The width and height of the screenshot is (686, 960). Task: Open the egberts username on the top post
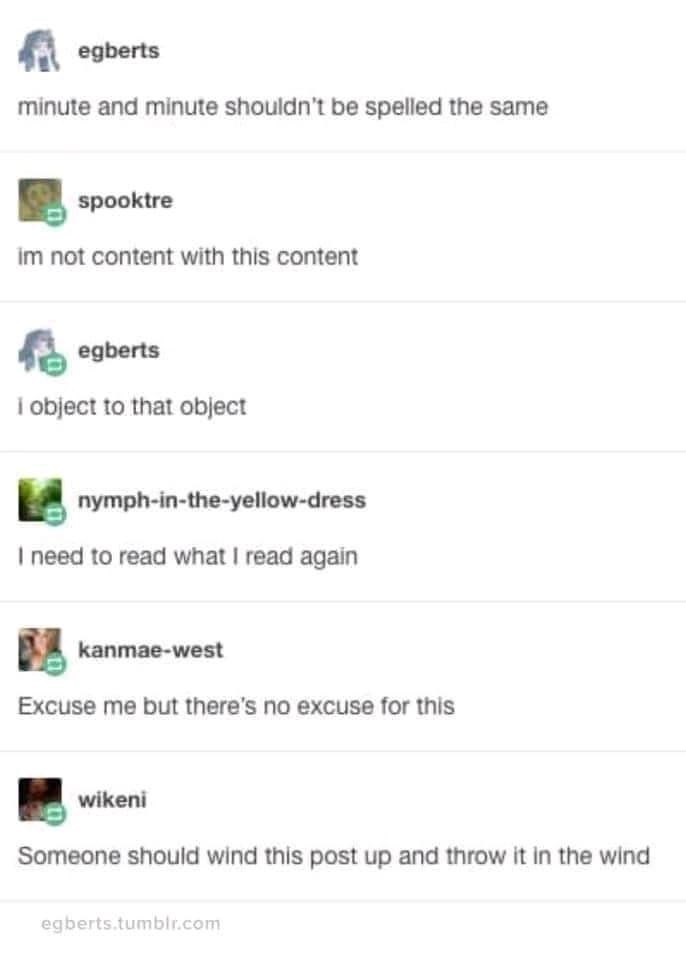(x=119, y=51)
